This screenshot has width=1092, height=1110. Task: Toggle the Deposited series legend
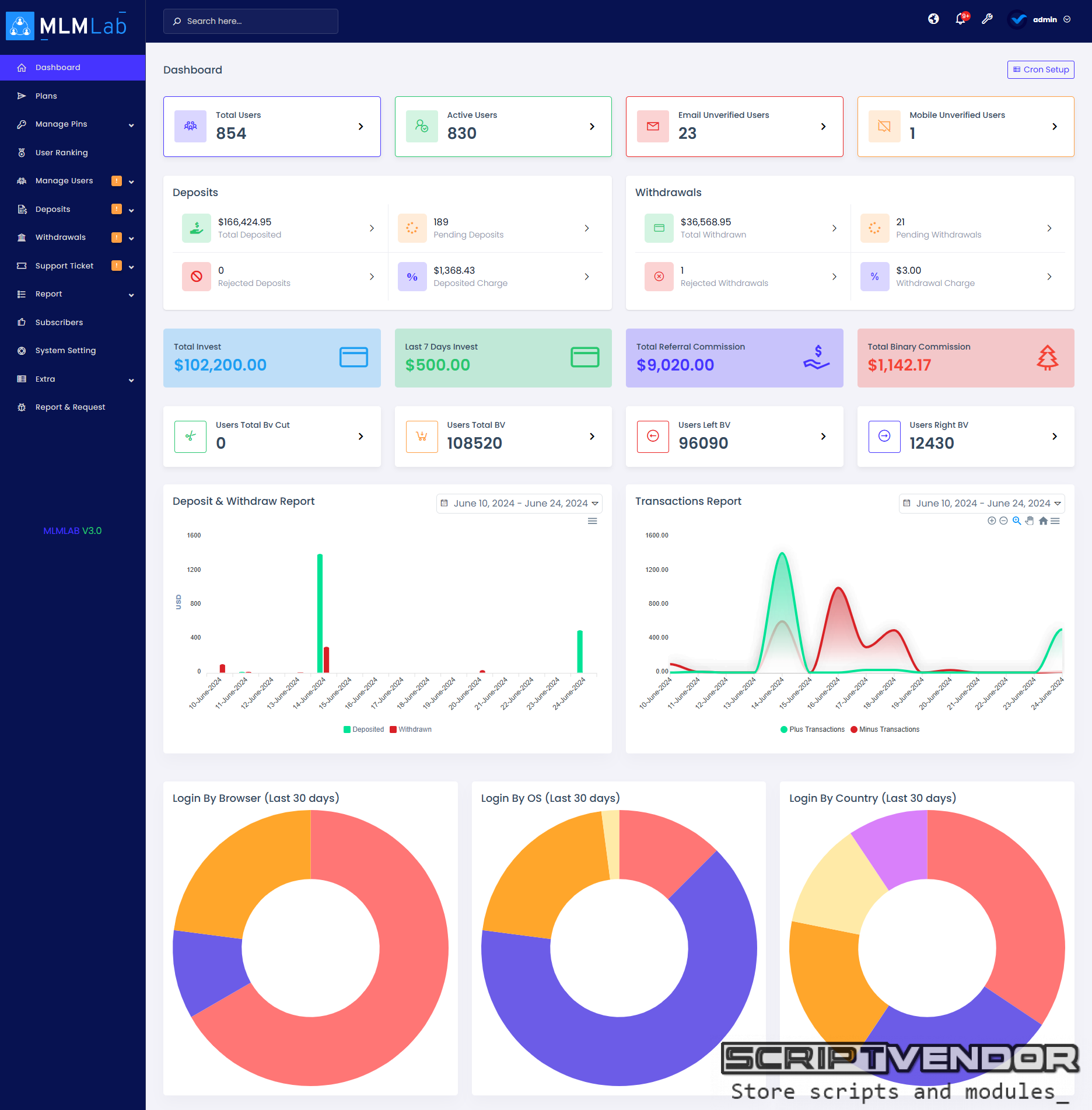coord(363,729)
